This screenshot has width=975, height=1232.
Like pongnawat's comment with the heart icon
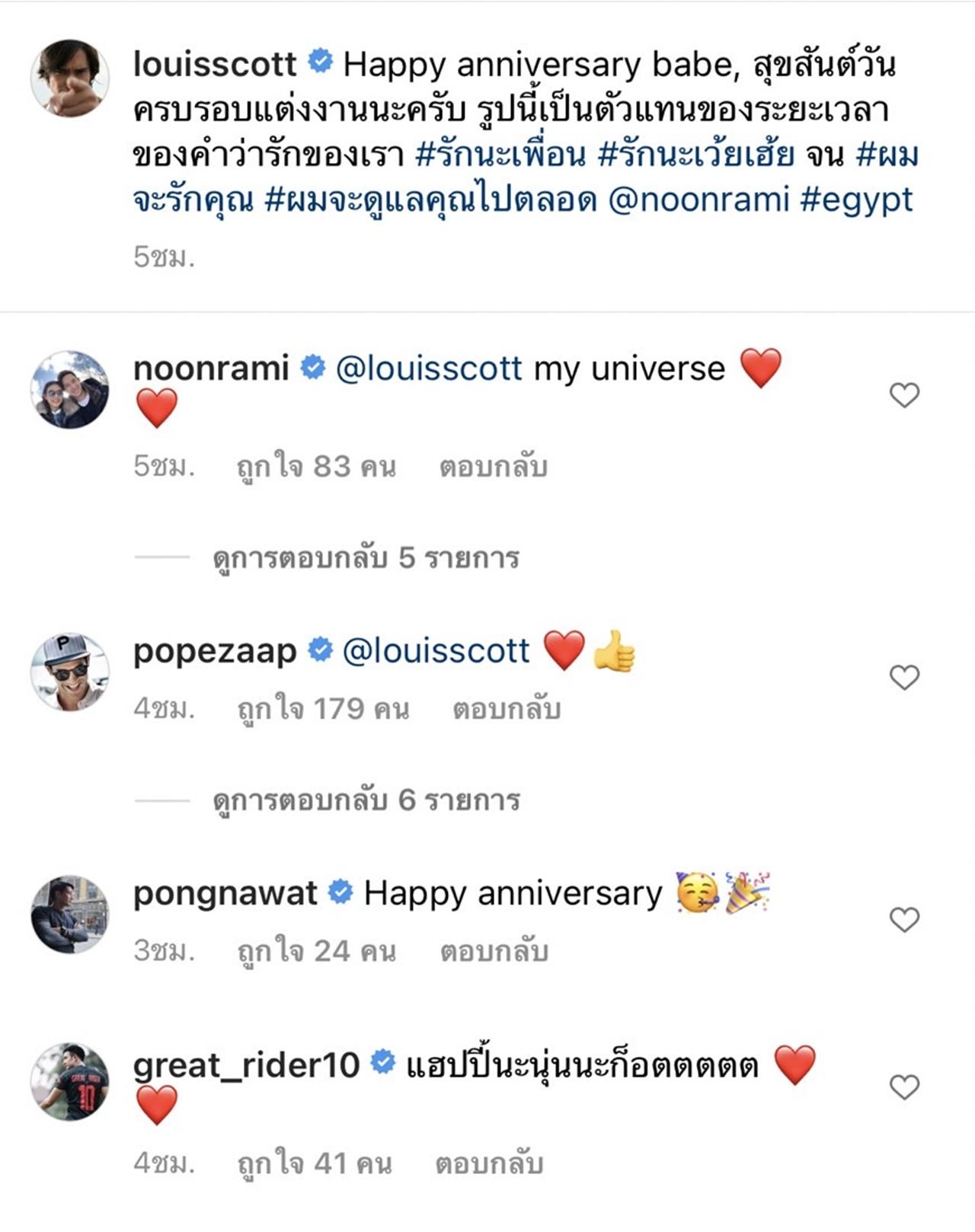click(x=904, y=920)
